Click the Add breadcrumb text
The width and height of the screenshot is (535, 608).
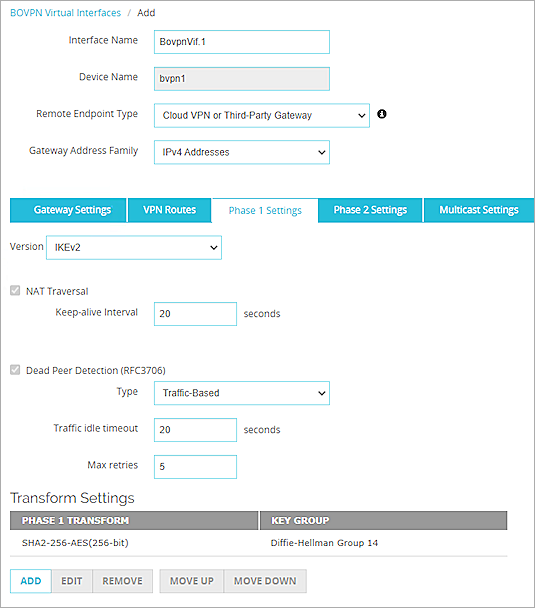[146, 13]
